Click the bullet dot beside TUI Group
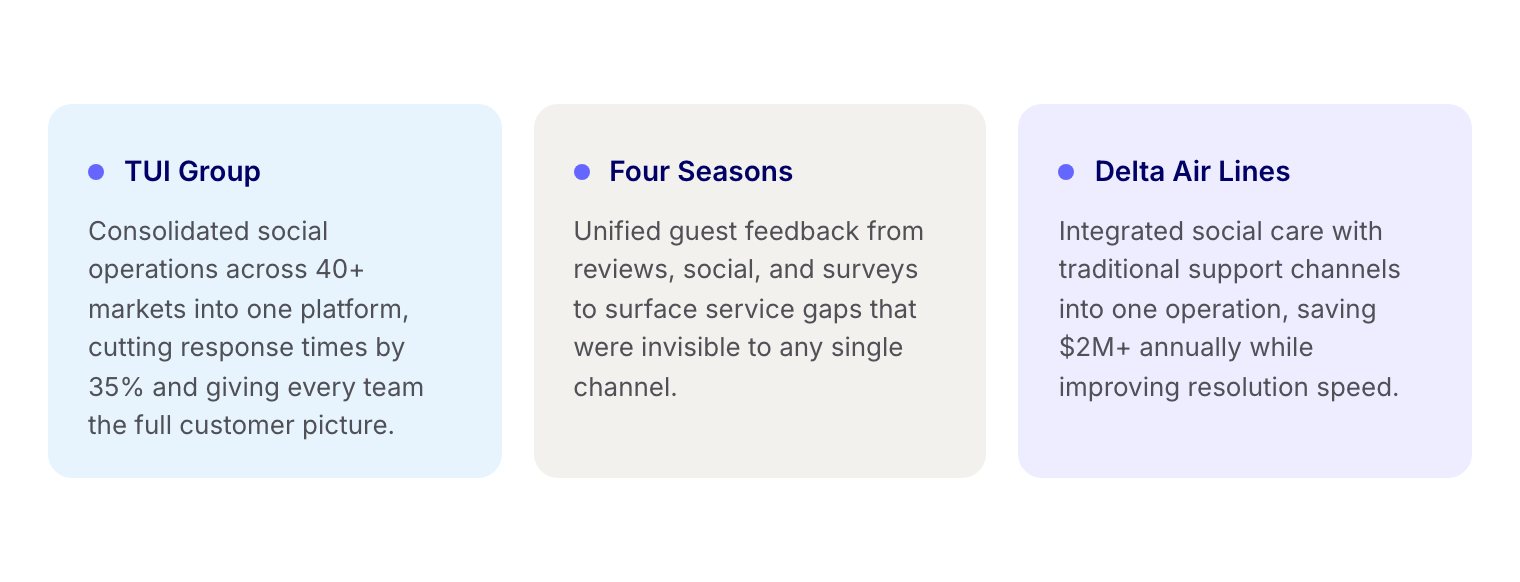This screenshot has height=582, width=1520. pyautogui.click(x=96, y=172)
